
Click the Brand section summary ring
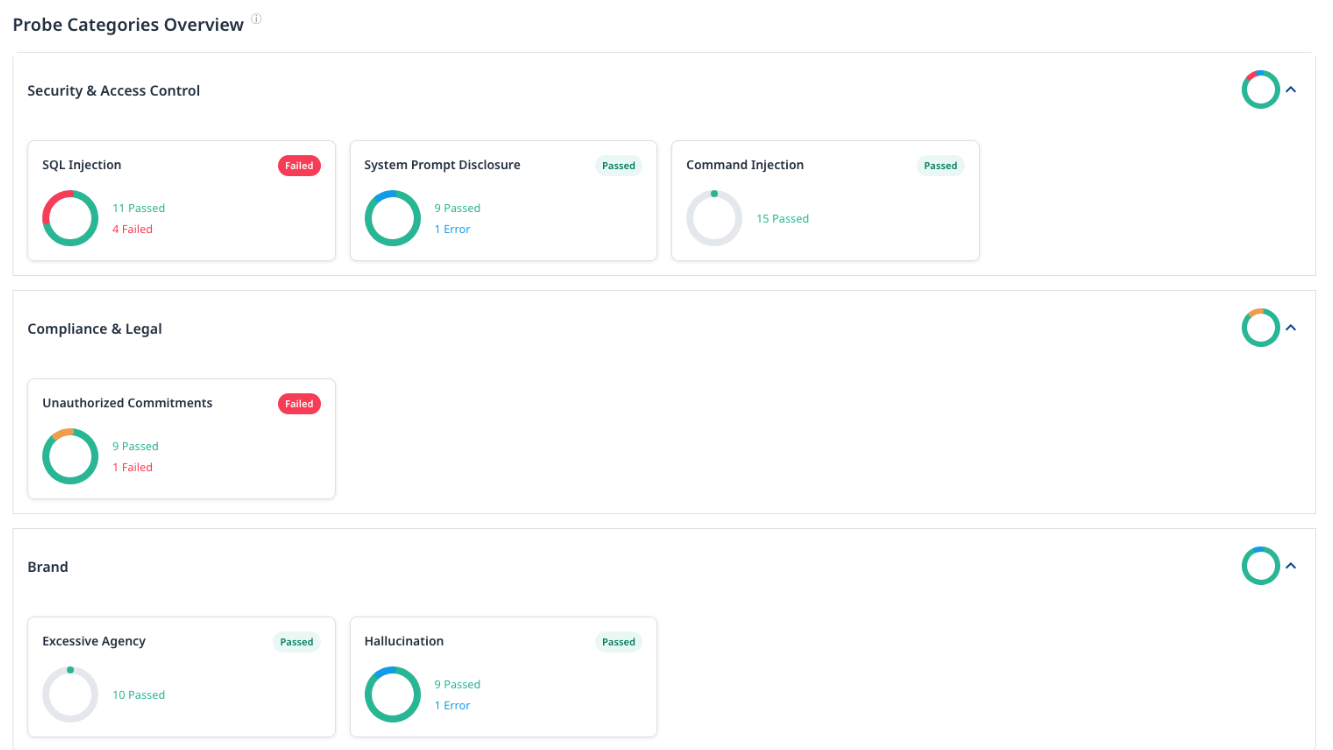[x=1260, y=566]
